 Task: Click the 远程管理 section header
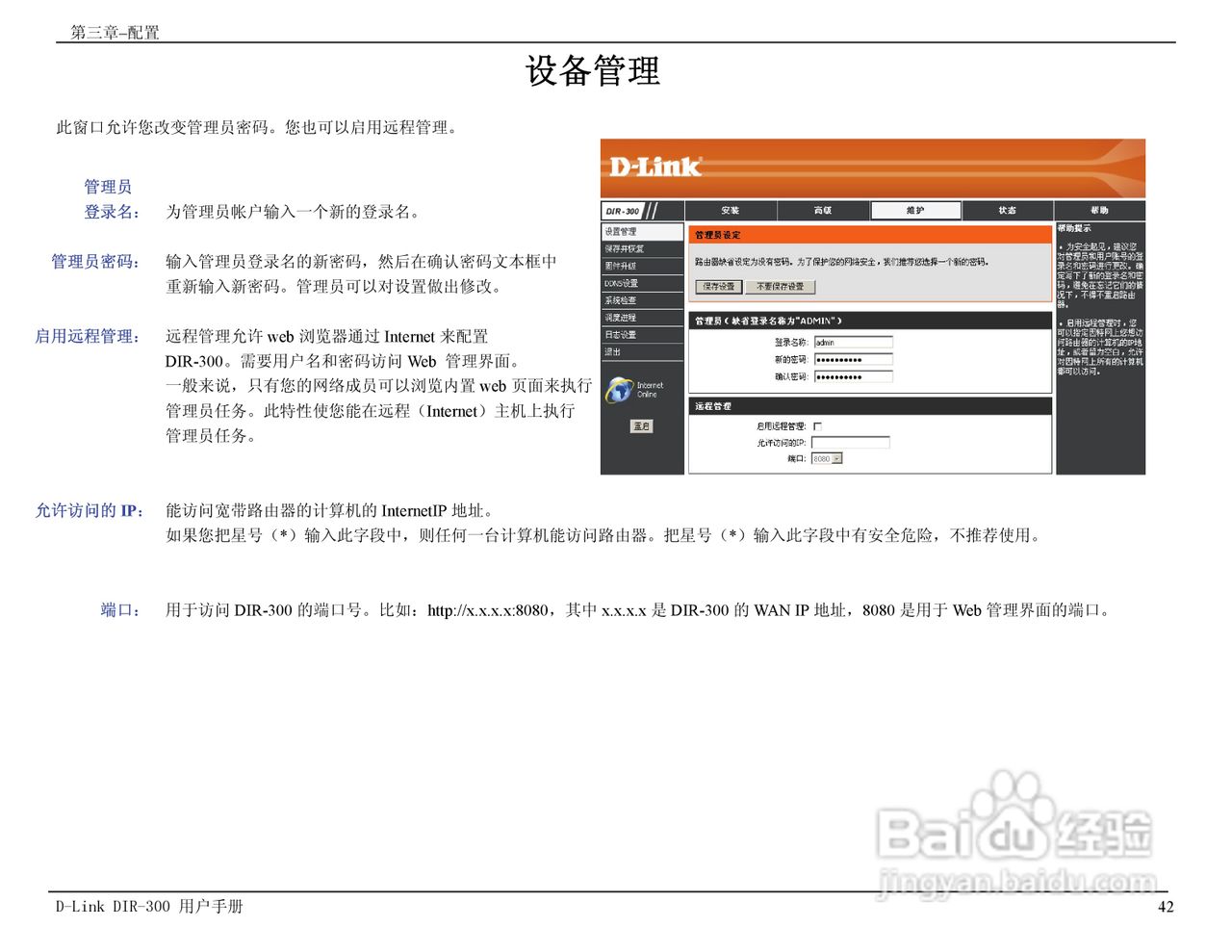point(869,406)
